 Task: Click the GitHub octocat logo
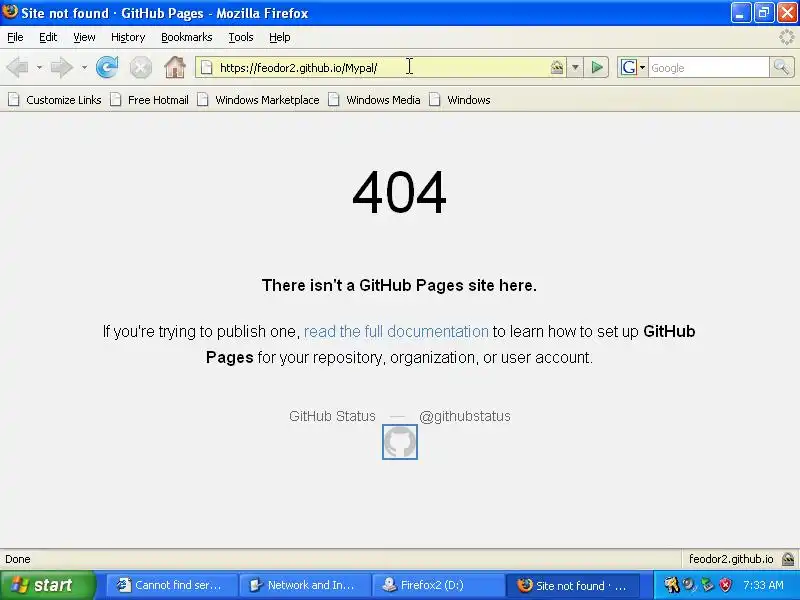coord(400,442)
